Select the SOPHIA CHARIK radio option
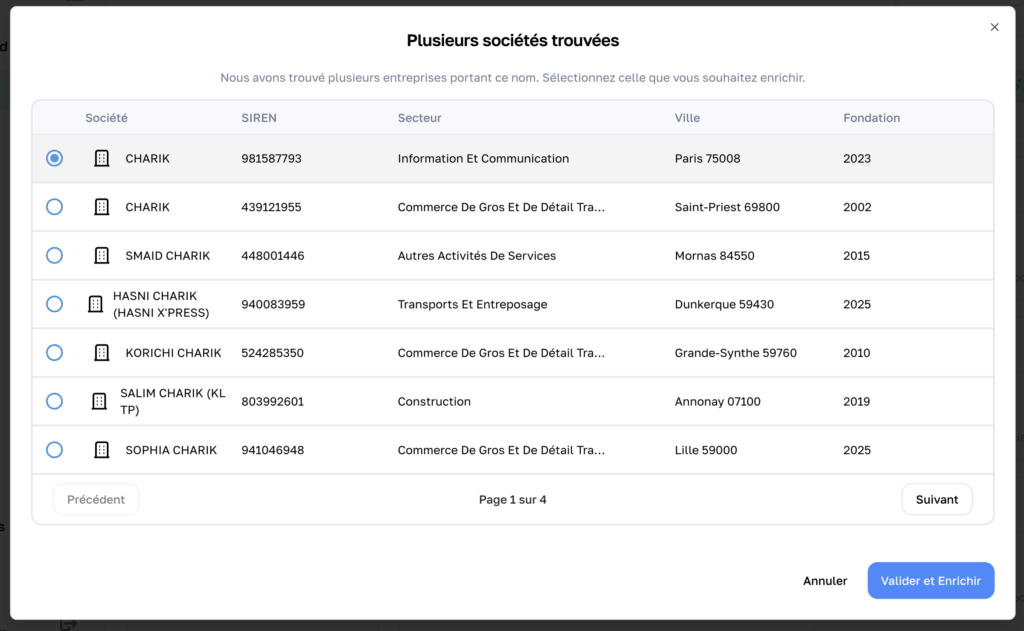Image resolution: width=1024 pixels, height=631 pixels. pos(54,450)
